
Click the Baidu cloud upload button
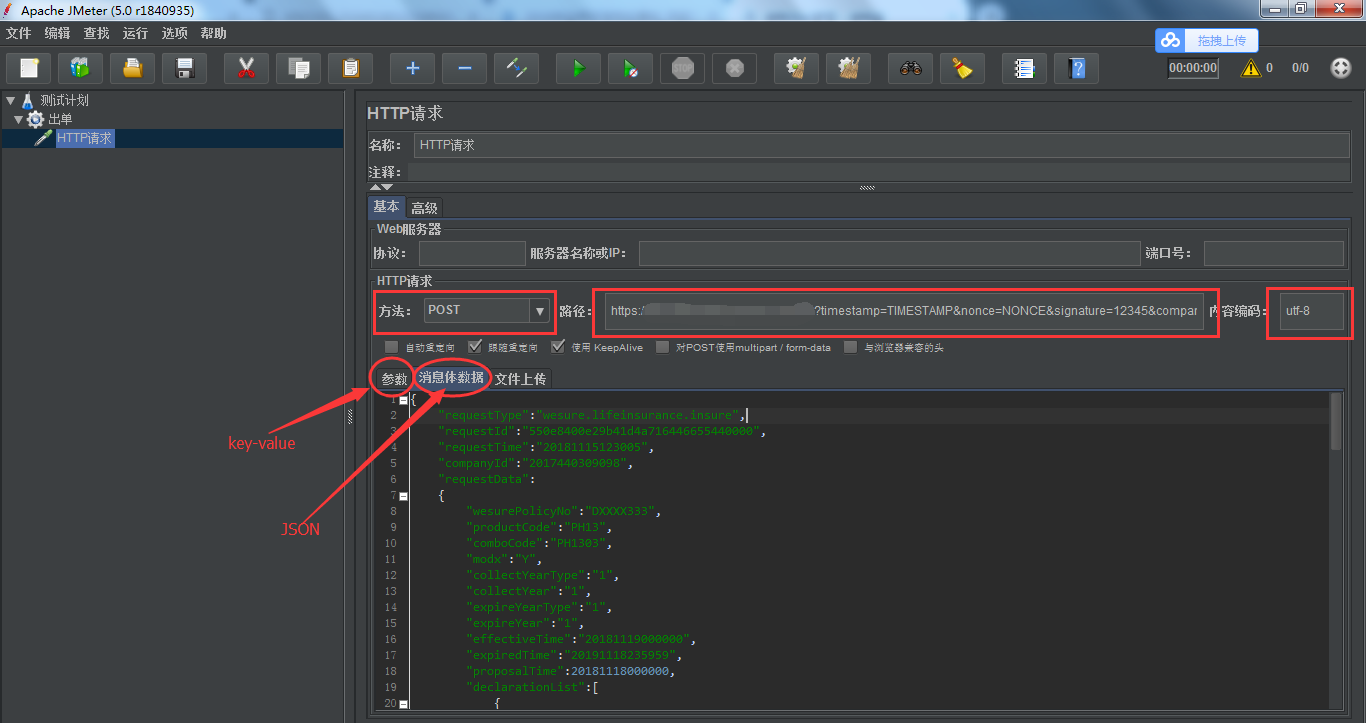pos(1207,40)
